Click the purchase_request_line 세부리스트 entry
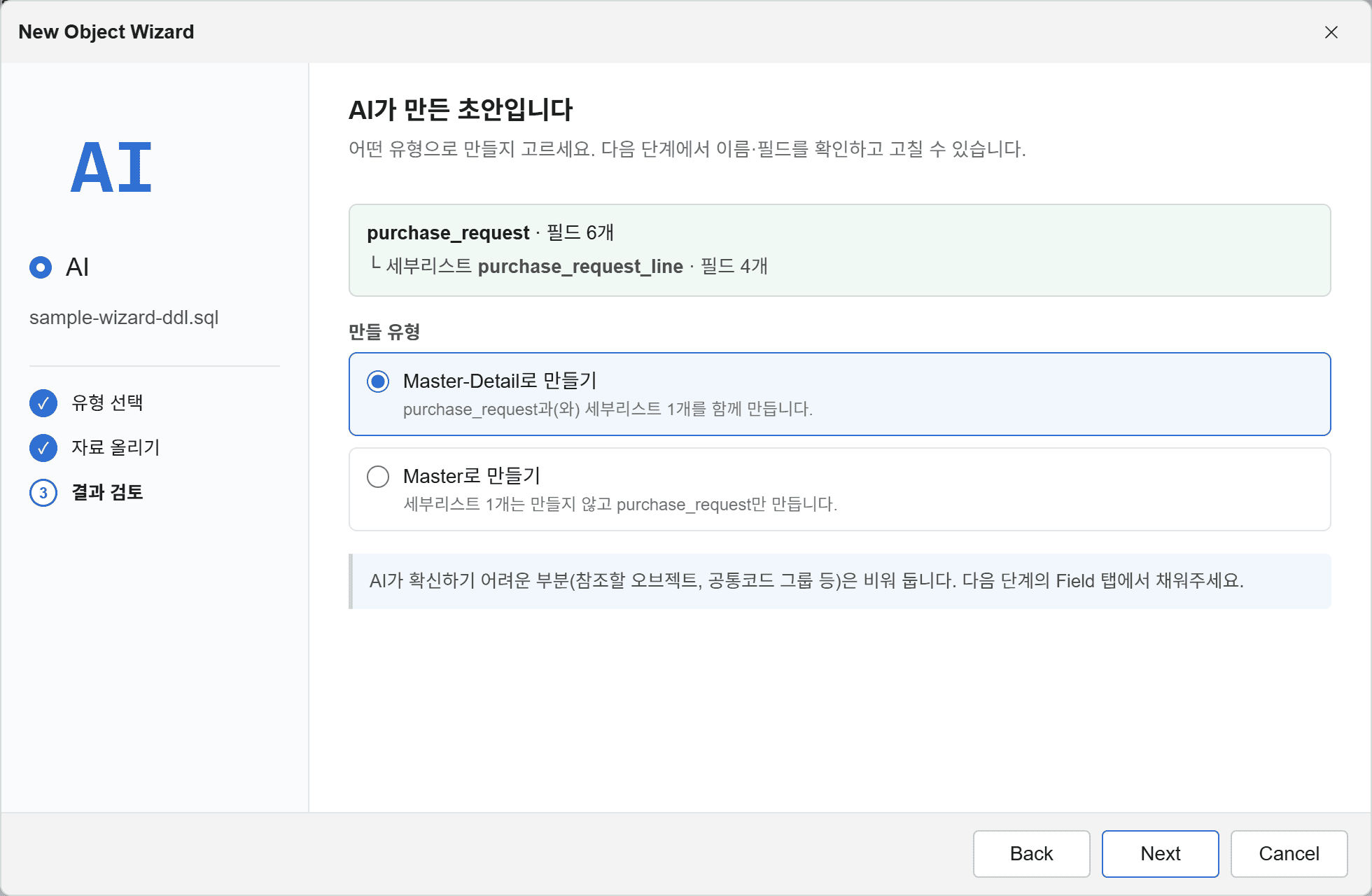Screen dimensions: 1372x896 point(568,266)
